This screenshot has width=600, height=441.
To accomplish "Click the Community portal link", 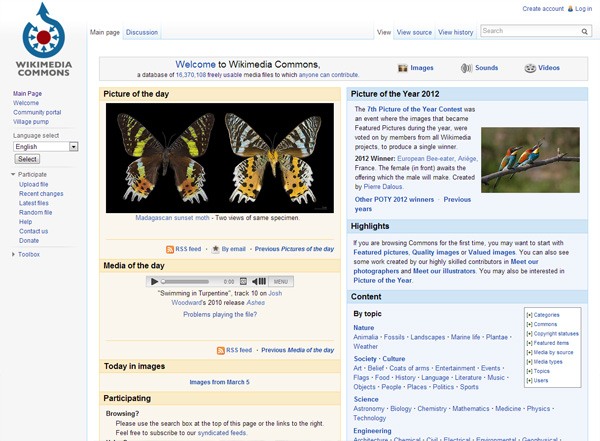I will (x=37, y=112).
